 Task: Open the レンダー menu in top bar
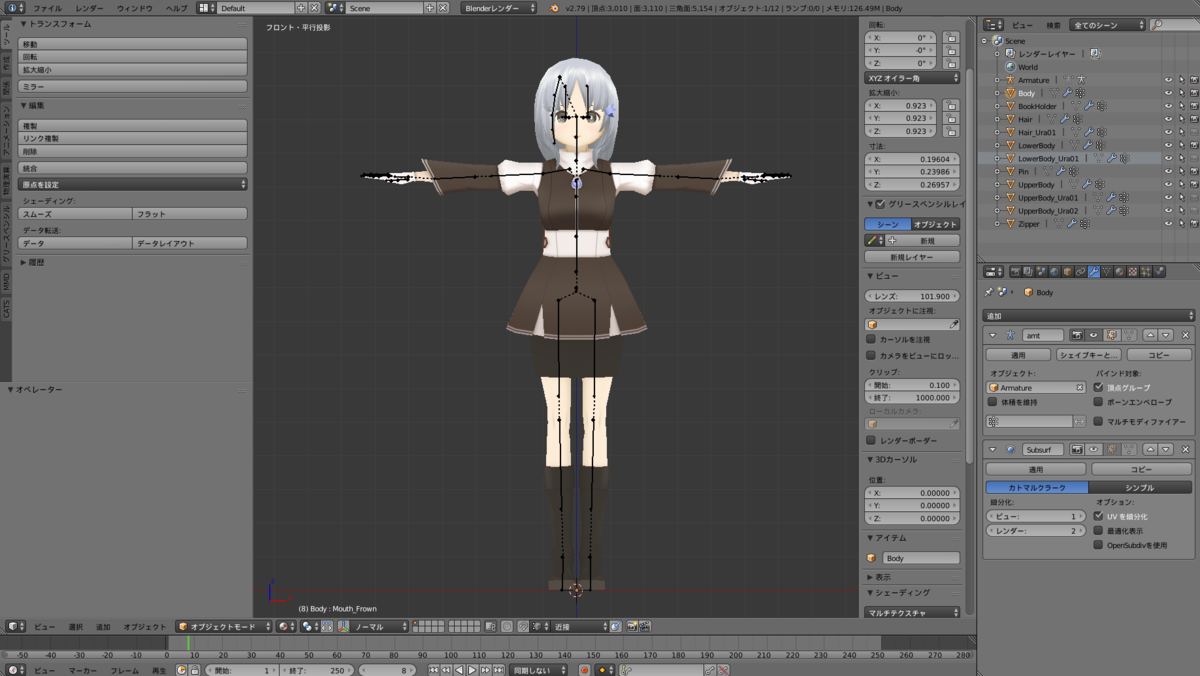(x=89, y=8)
